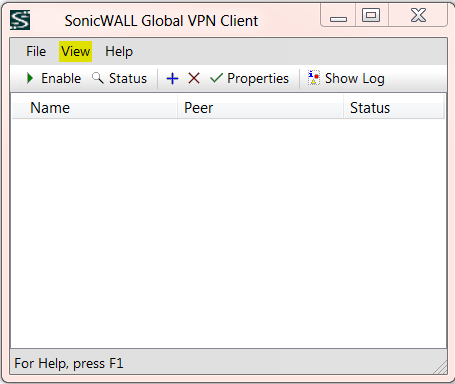
Task: Click the Status toolbar button with magnifier
Action: [119, 79]
